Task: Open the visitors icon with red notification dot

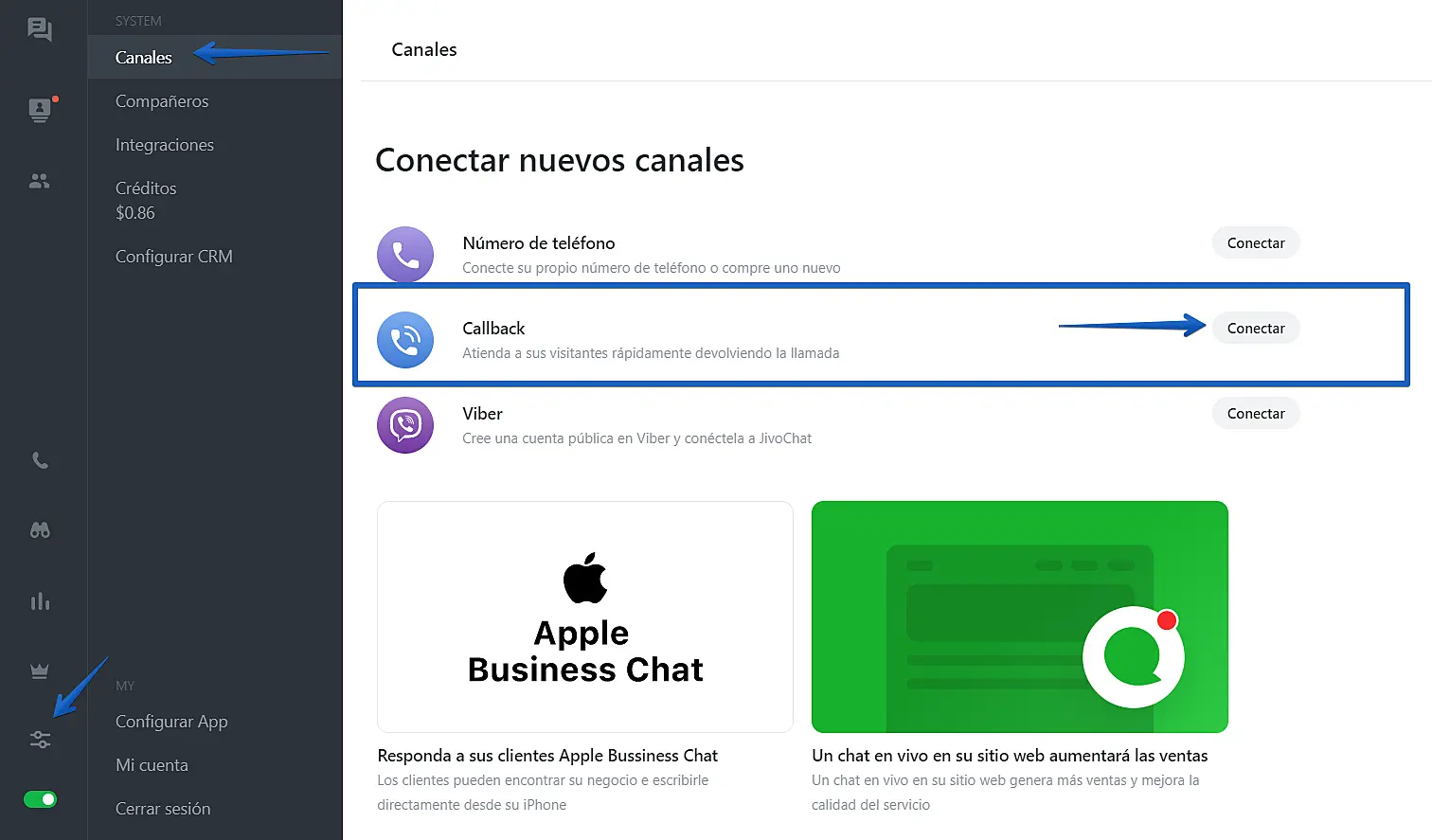Action: point(41,109)
